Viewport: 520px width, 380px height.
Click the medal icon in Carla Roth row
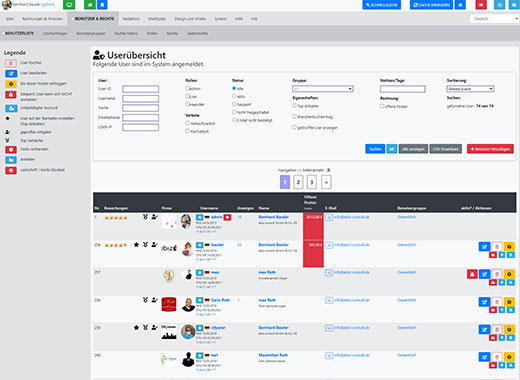tap(145, 300)
